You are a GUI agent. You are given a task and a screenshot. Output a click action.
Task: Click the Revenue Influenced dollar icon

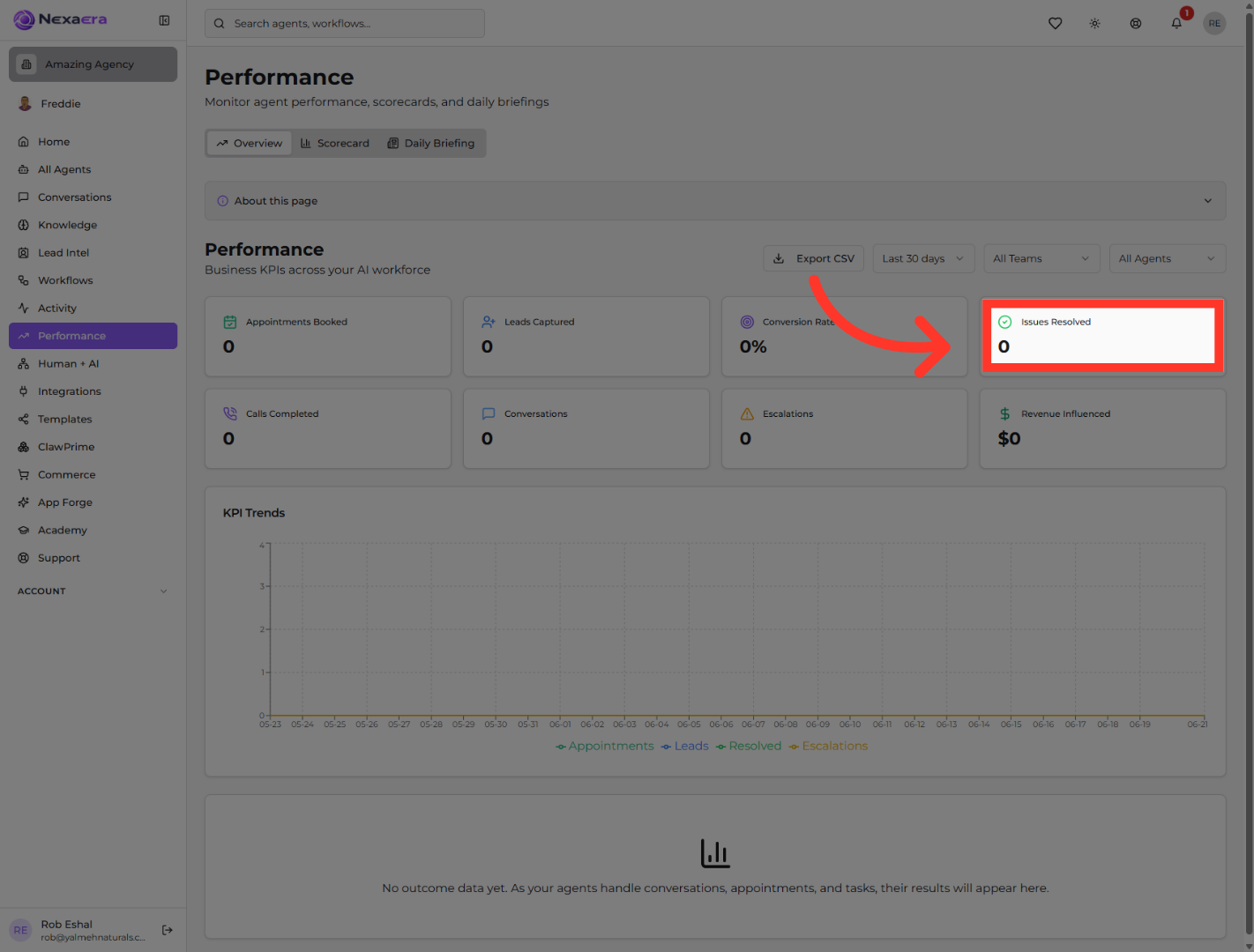[1004, 414]
